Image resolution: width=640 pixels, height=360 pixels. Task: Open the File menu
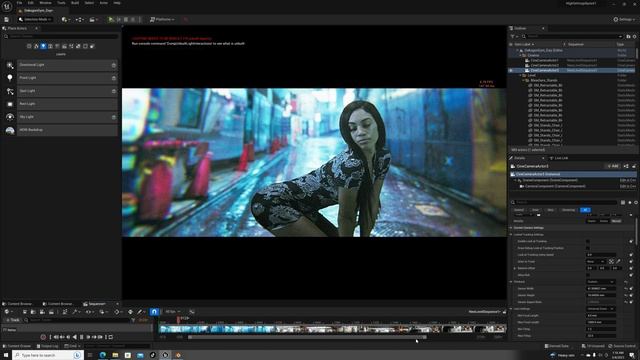point(19,3)
